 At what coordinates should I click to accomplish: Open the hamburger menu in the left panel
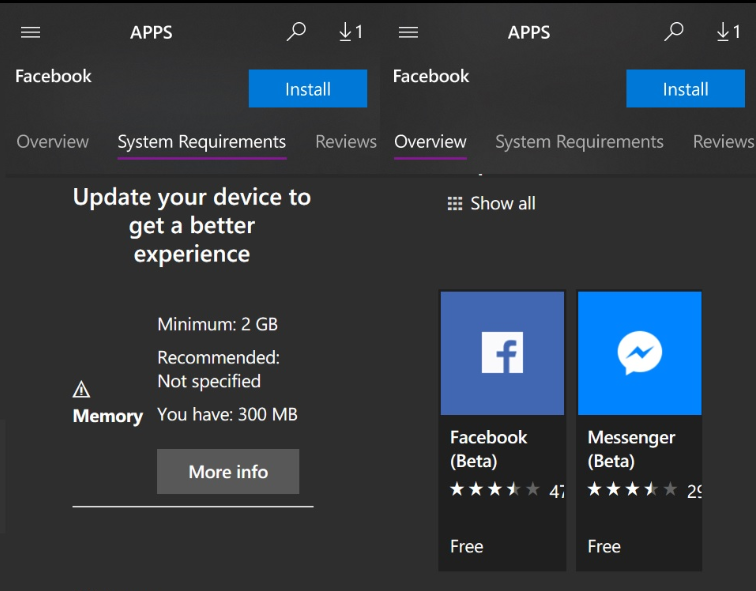(31, 32)
